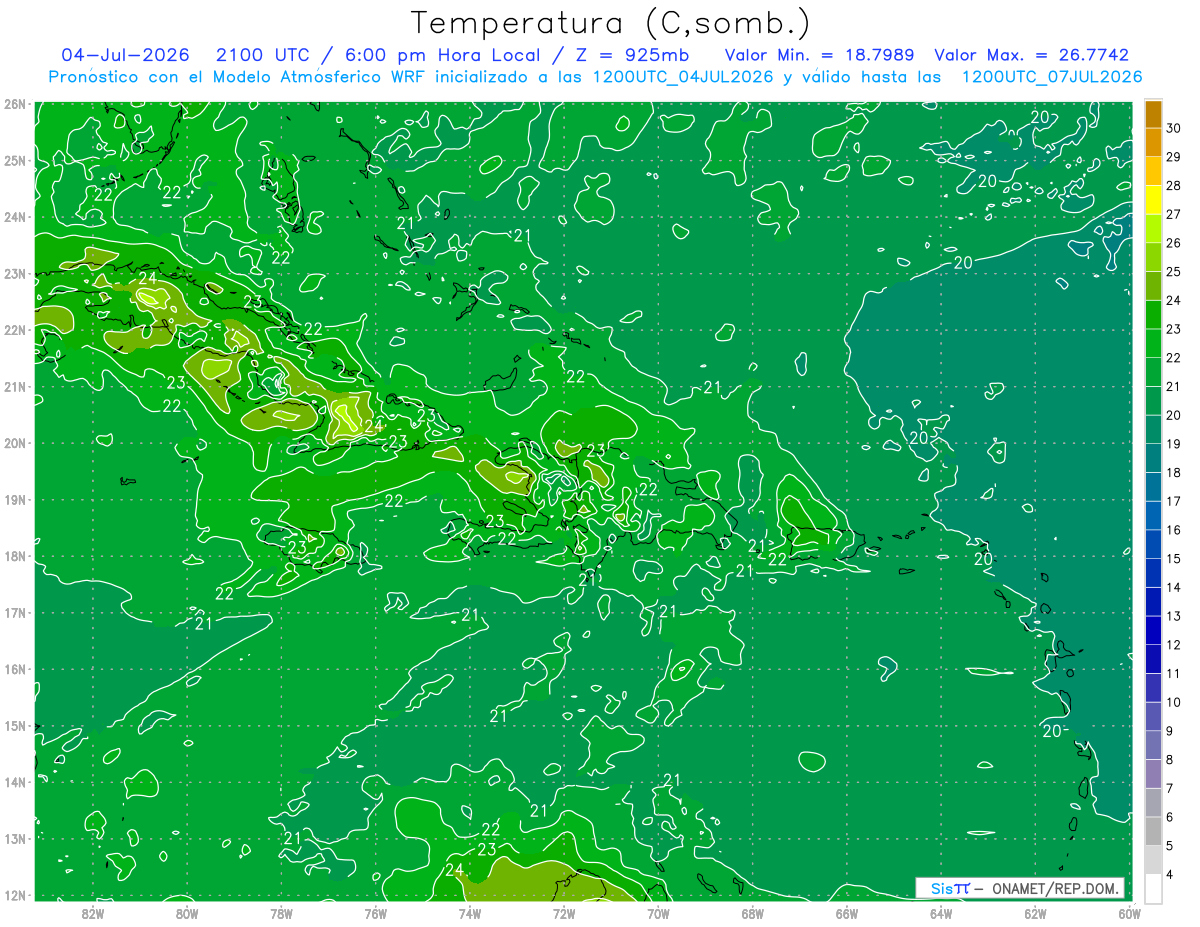The image size is (1200, 927).
Task: Pick the gray band between 5 and 6
Action: (1152, 832)
